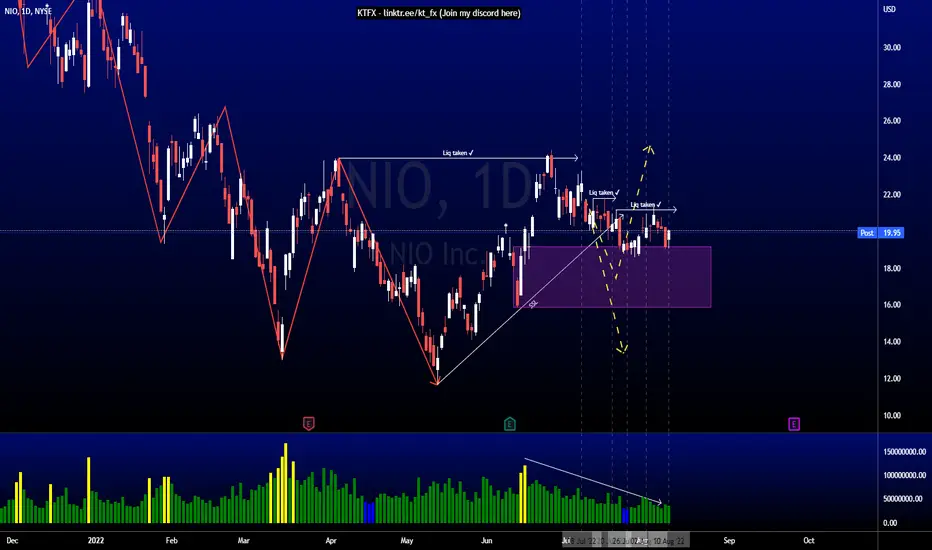Click the NIO, 1D, NYSE symbol label

coord(29,11)
